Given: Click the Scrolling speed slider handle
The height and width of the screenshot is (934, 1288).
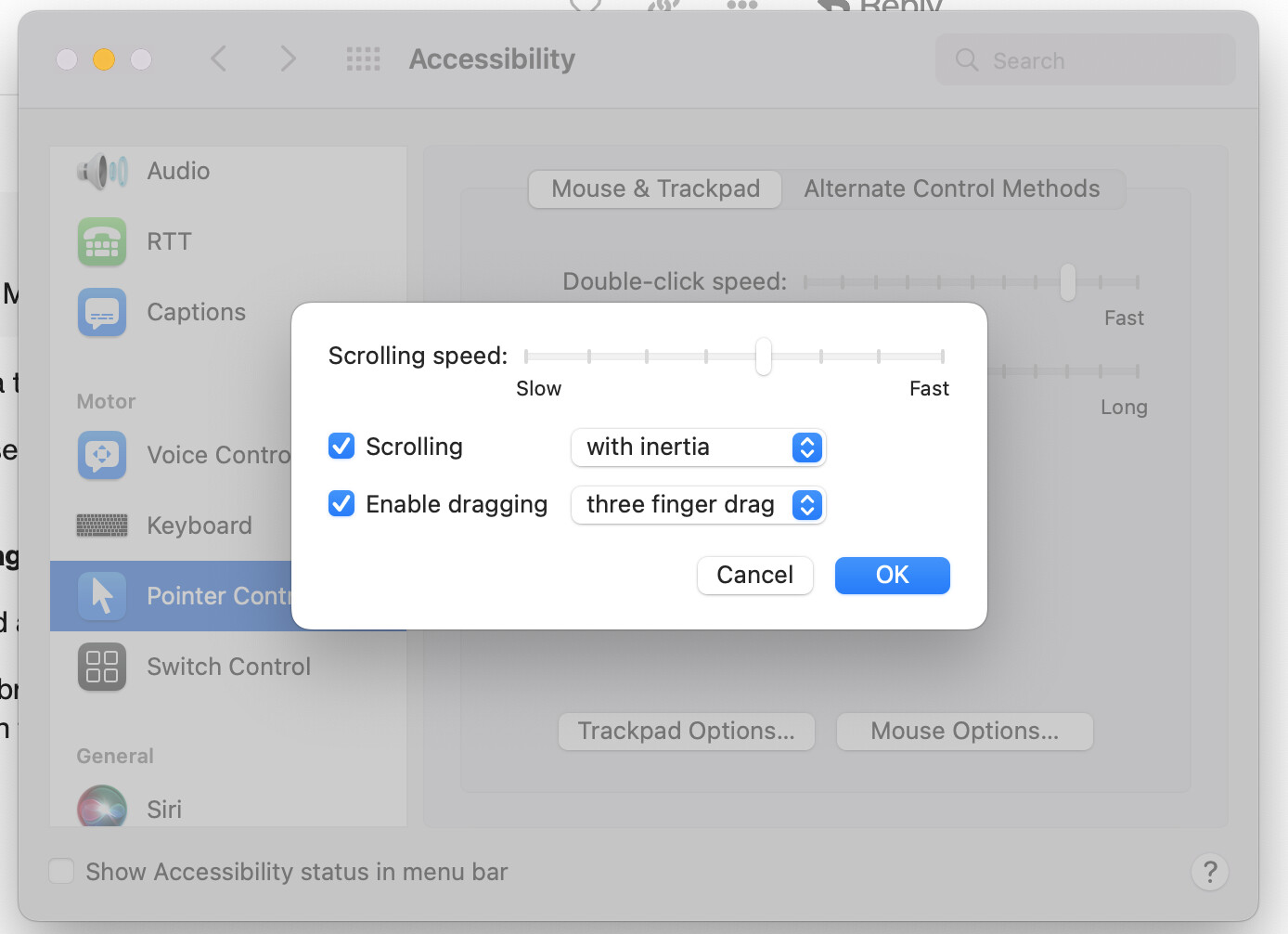Looking at the screenshot, I should [763, 357].
